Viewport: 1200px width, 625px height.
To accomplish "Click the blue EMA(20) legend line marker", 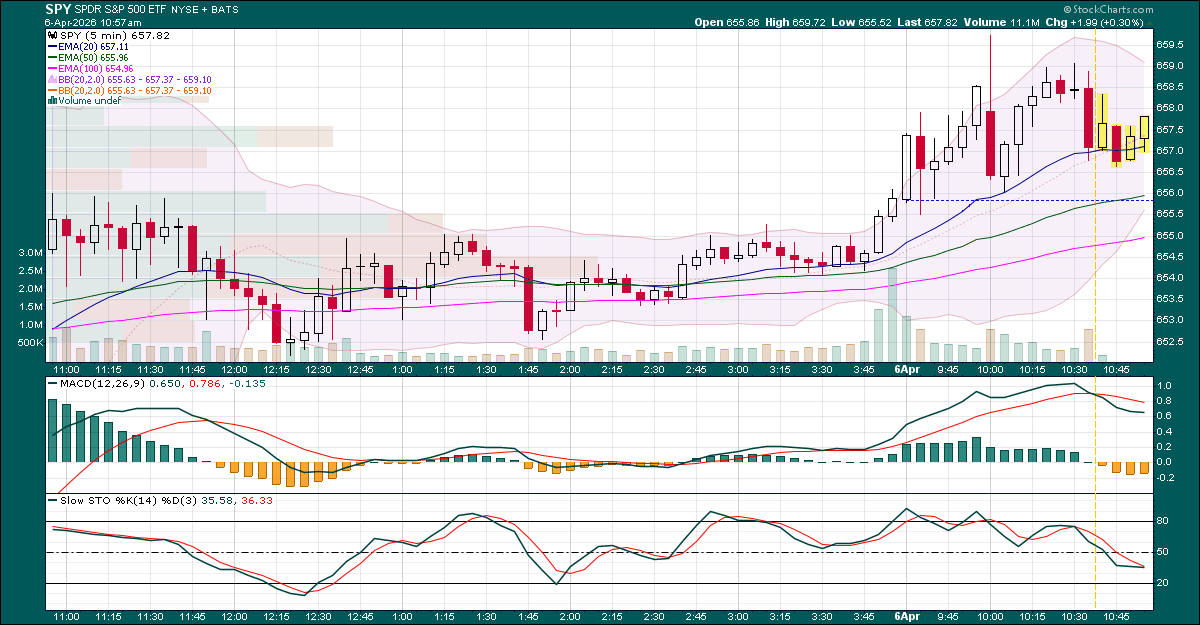I will pyautogui.click(x=52, y=46).
